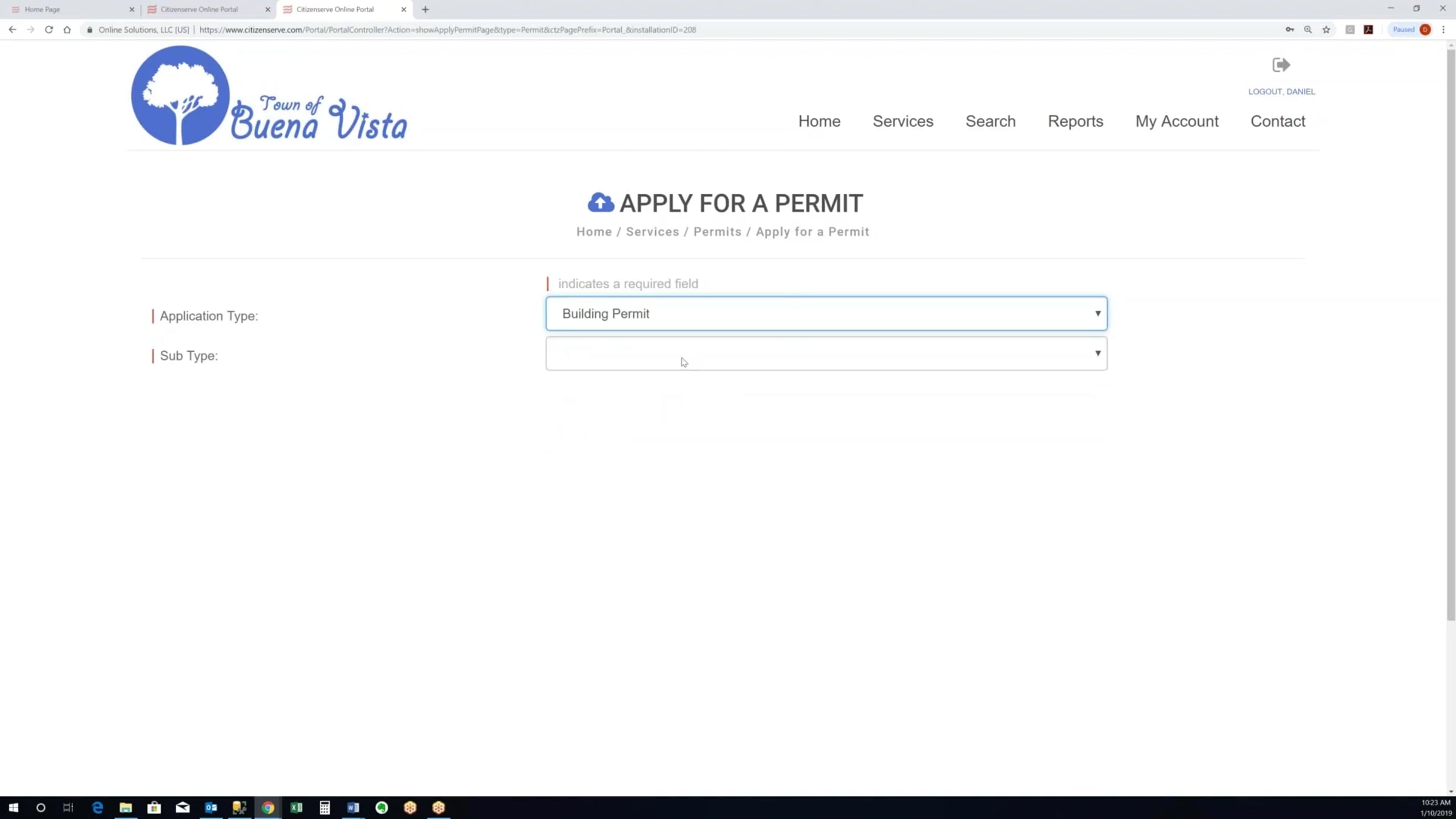Viewport: 1456px width, 819px height.
Task: Open File Explorer from the taskbar
Action: 126,807
